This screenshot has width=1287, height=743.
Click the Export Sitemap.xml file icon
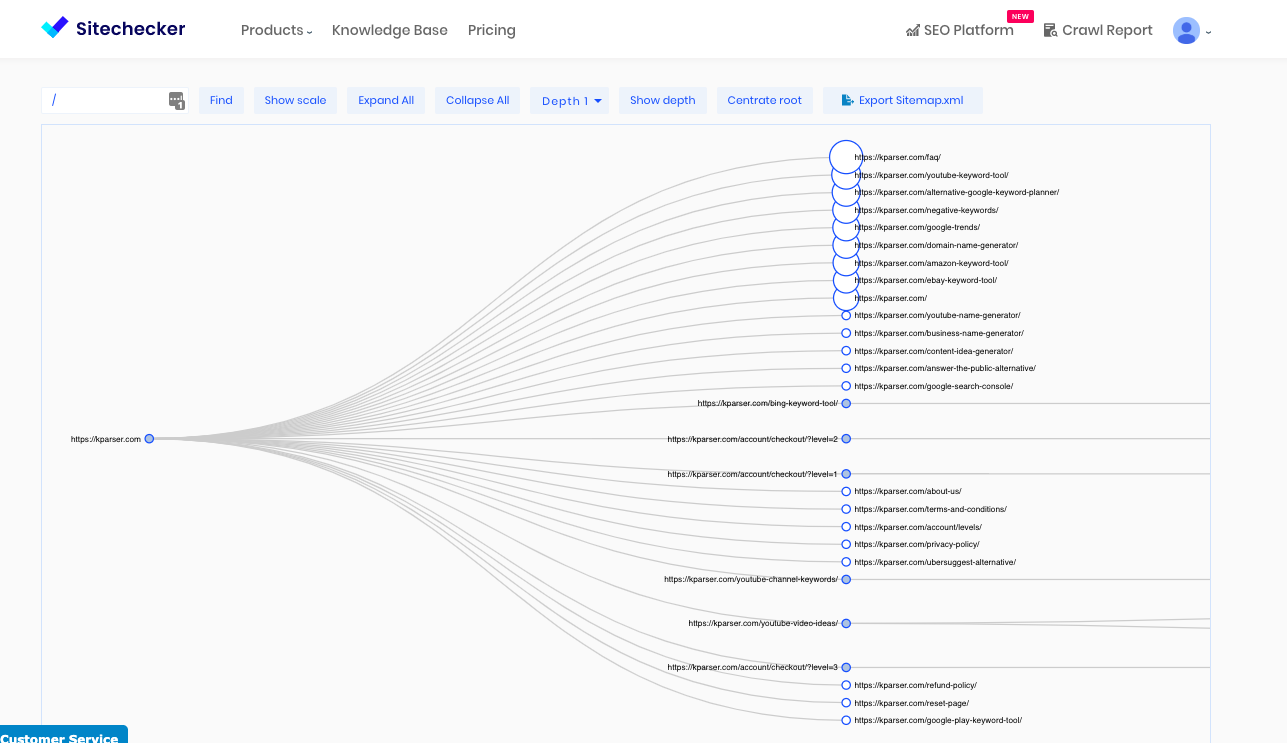pos(848,100)
